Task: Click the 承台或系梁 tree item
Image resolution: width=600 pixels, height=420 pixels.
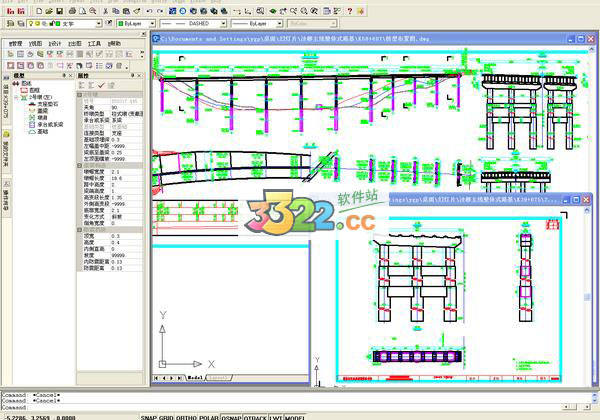Action: (x=53, y=123)
